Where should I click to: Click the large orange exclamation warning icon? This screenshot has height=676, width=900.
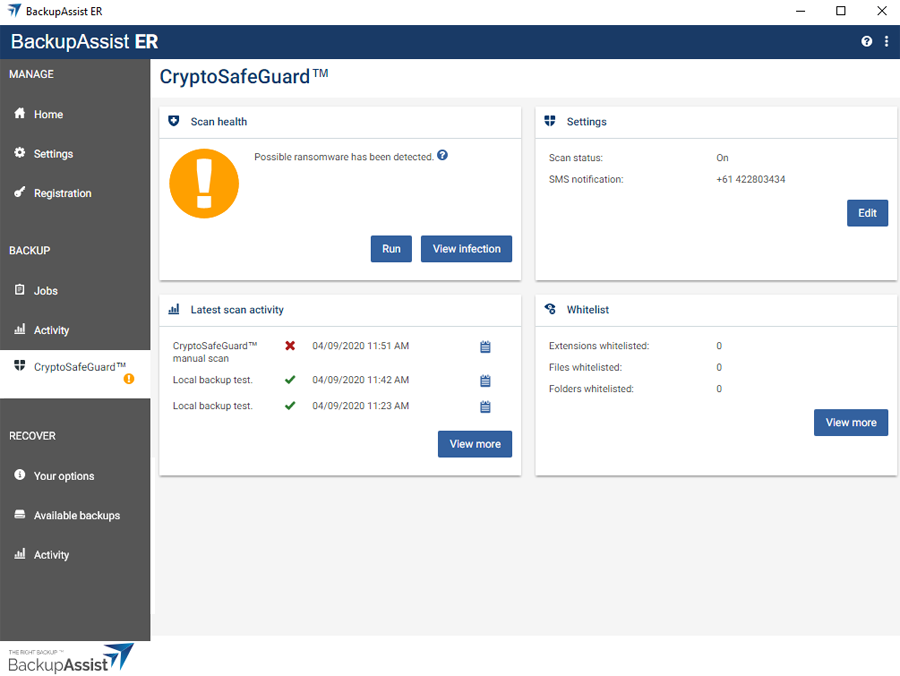coord(204,184)
